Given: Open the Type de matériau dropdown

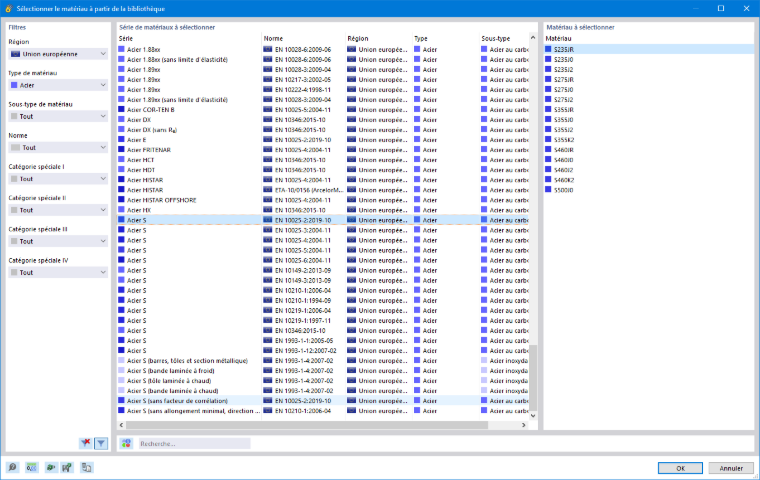Looking at the screenshot, I should (x=58, y=85).
